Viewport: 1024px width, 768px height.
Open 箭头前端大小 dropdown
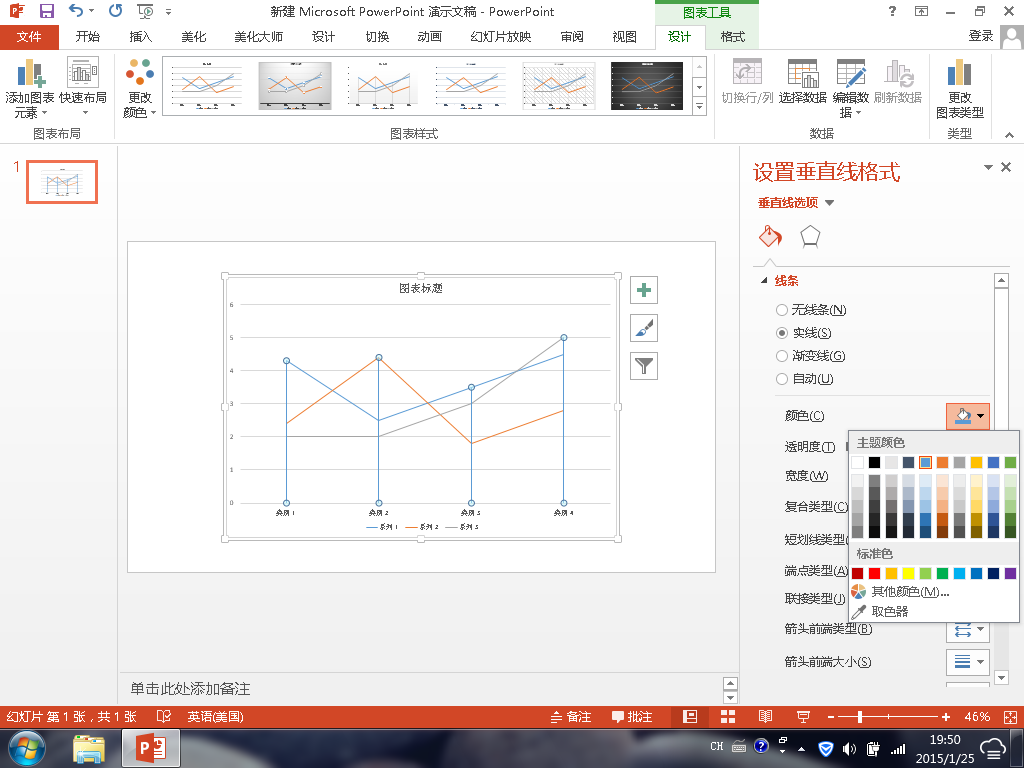968,662
